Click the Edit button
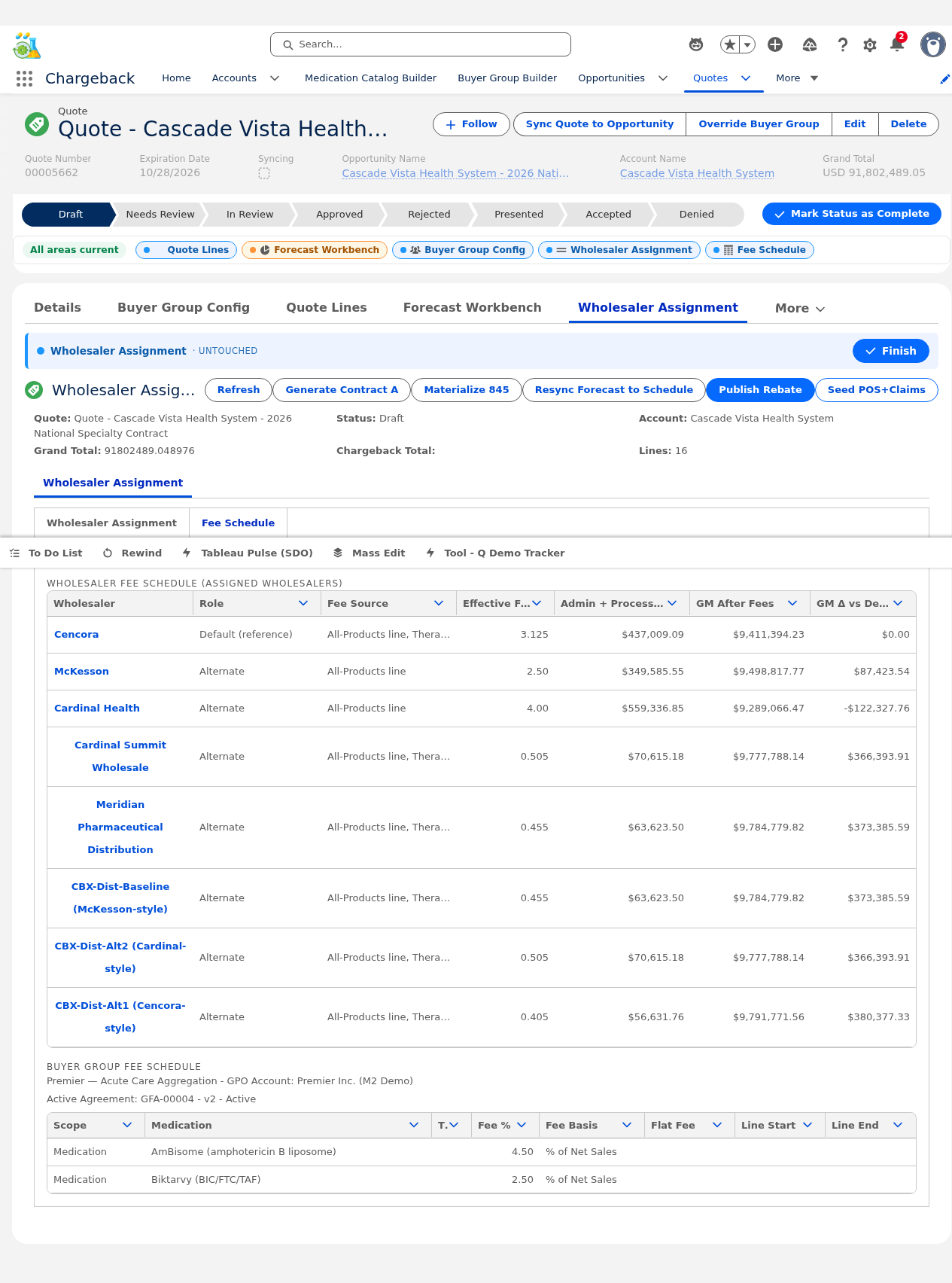This screenshot has height=1283, width=952. click(855, 124)
